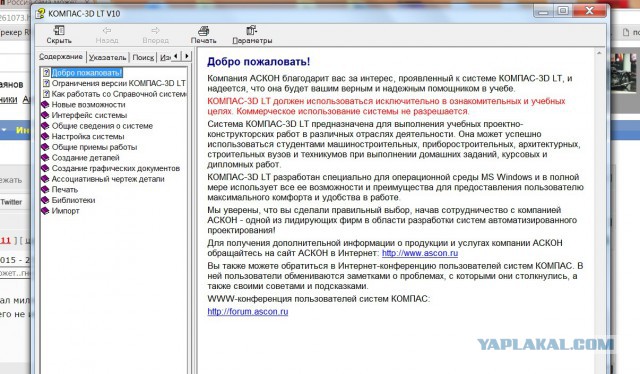Select the Новые возможности section
The width and height of the screenshot is (640, 374).
(x=89, y=105)
